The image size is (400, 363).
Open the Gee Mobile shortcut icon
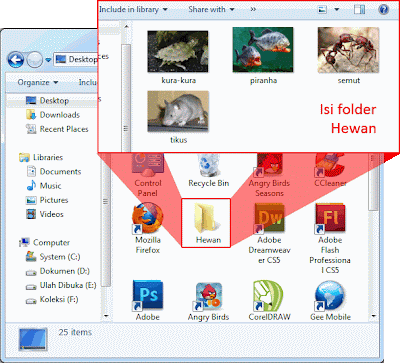pyautogui.click(x=329, y=296)
